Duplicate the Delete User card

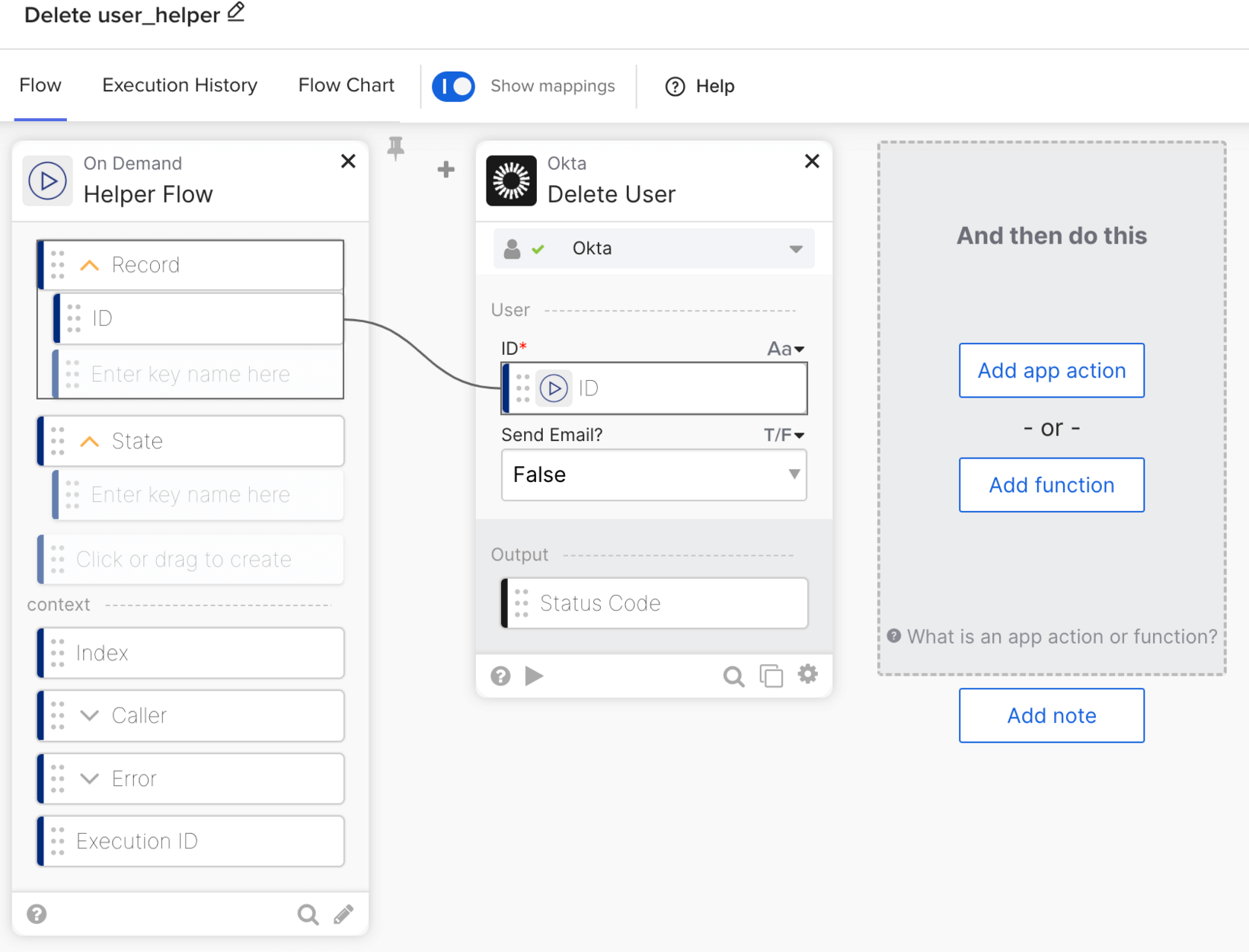(x=771, y=676)
